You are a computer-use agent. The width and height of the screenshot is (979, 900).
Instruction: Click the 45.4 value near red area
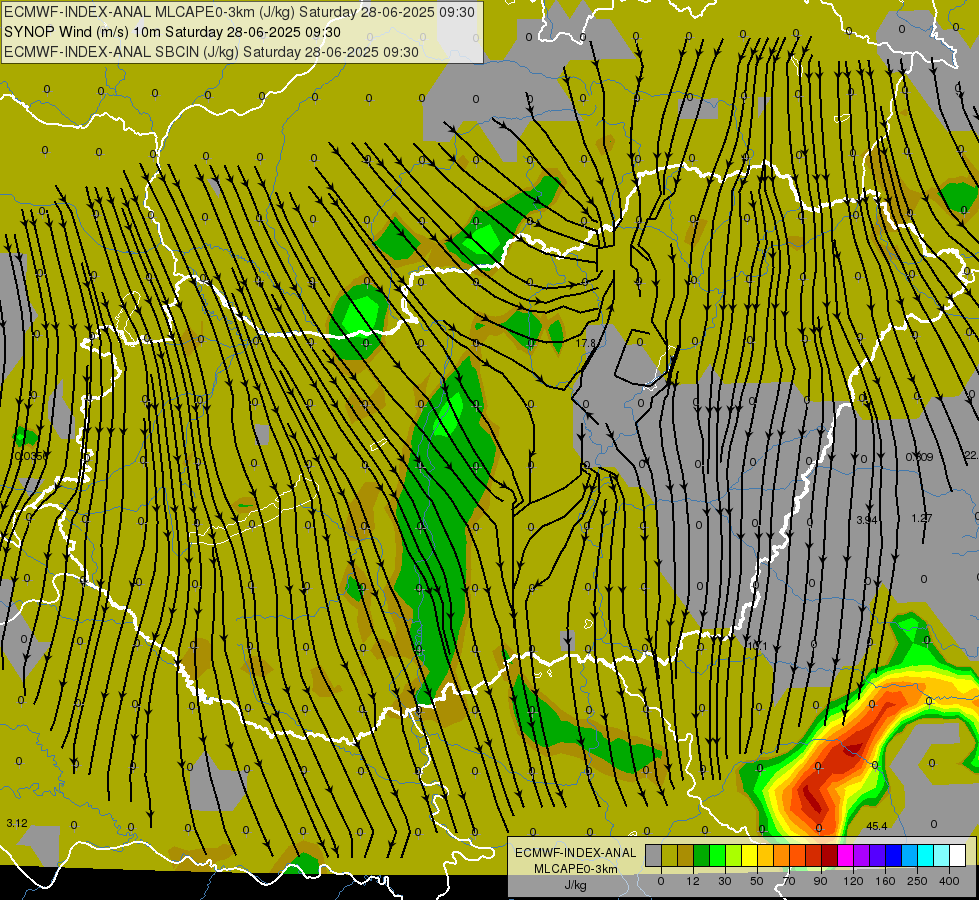tap(877, 826)
